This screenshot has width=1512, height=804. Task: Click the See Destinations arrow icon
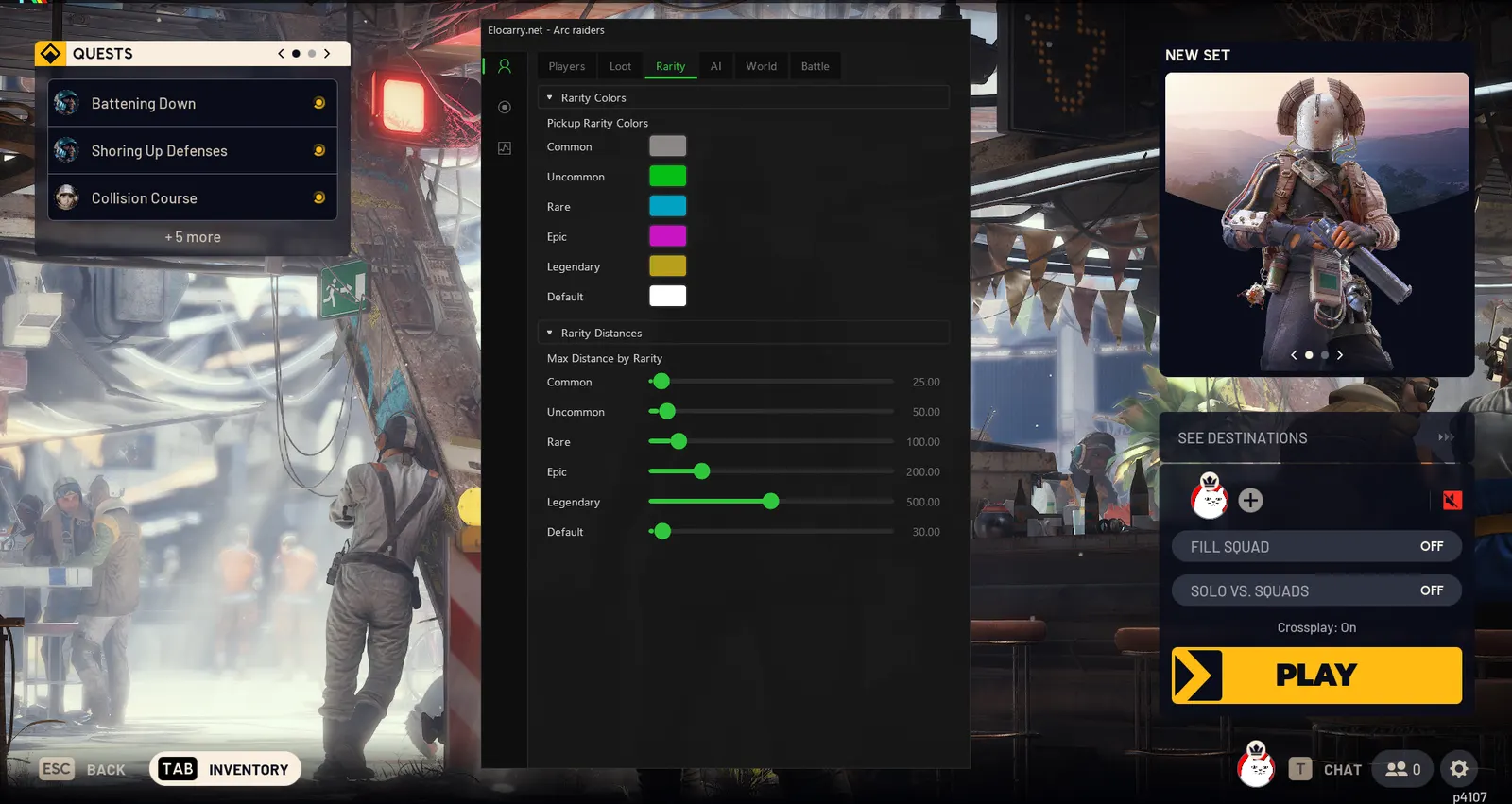[x=1446, y=437]
